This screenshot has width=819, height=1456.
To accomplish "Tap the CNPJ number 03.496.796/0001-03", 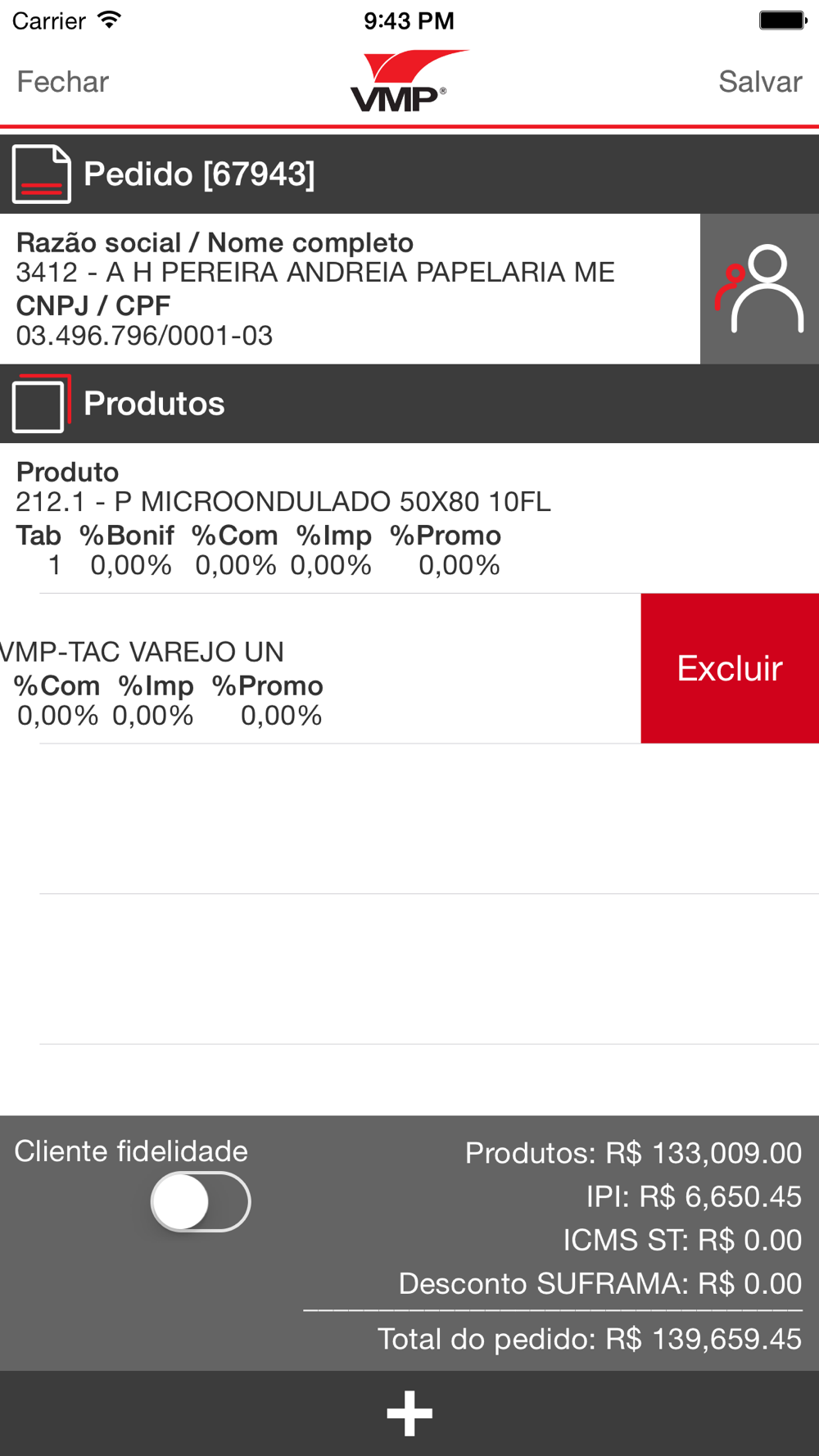I will (x=144, y=336).
